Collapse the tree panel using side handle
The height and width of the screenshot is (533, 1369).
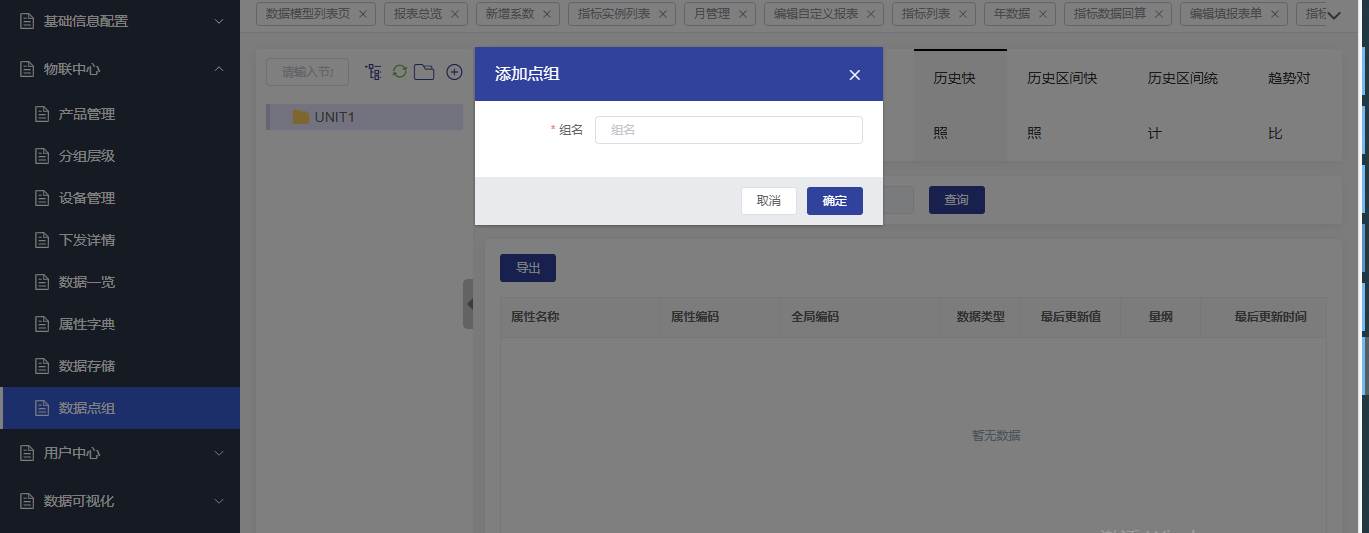pos(468,304)
